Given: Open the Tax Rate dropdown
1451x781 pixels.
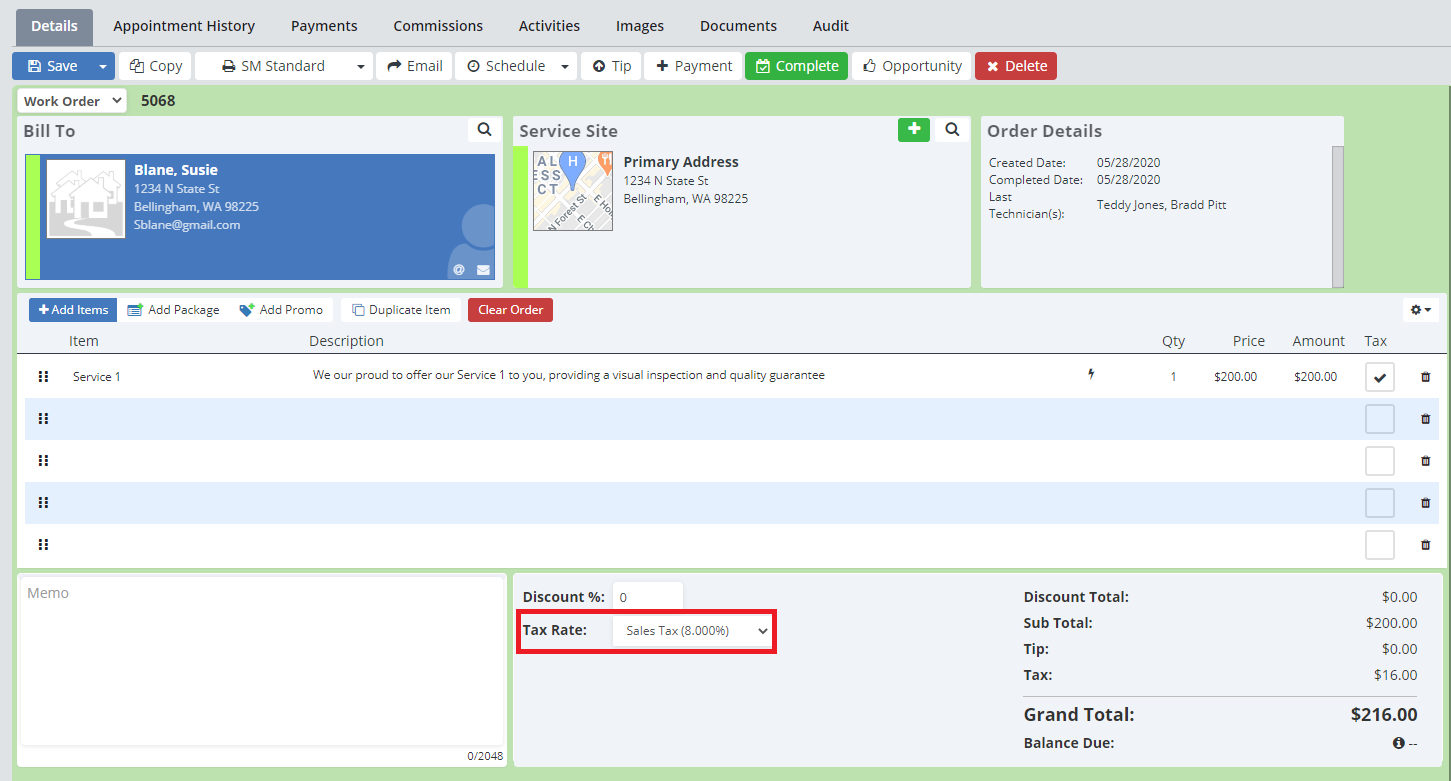Looking at the screenshot, I should [x=692, y=631].
